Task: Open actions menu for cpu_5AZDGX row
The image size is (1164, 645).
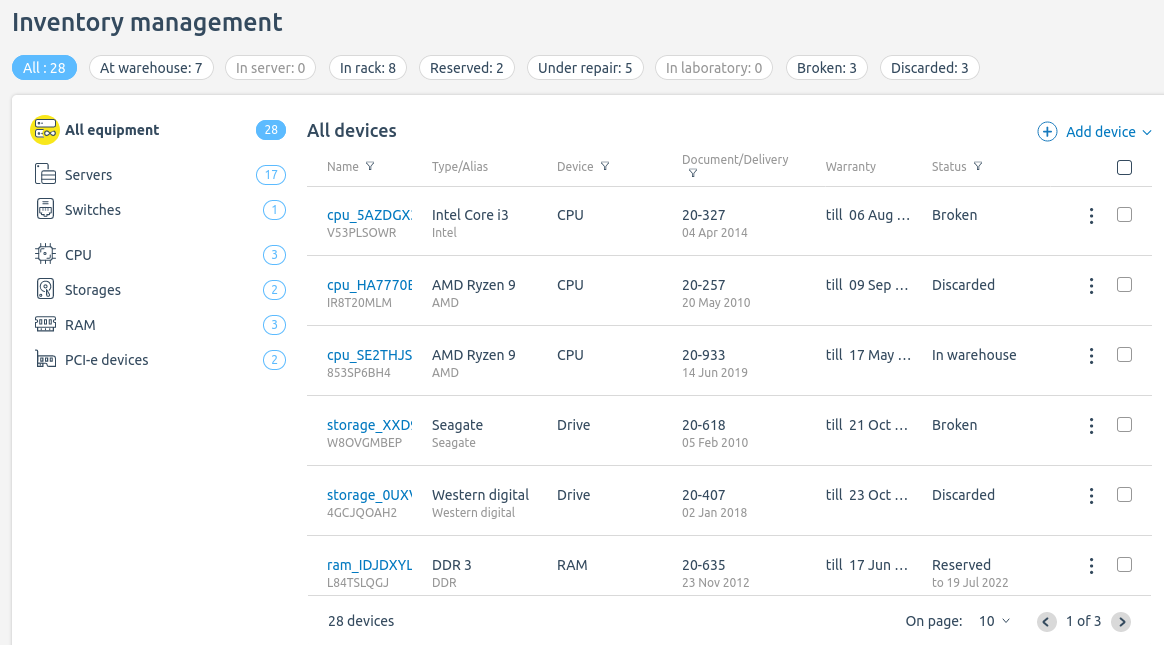Action: (1091, 216)
